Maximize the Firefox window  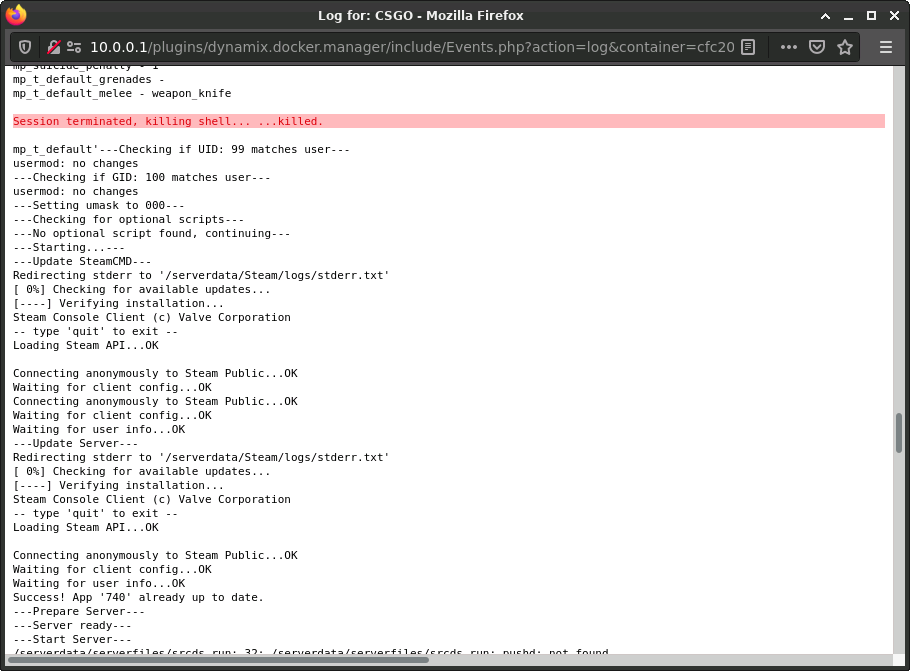pyautogui.click(x=871, y=16)
